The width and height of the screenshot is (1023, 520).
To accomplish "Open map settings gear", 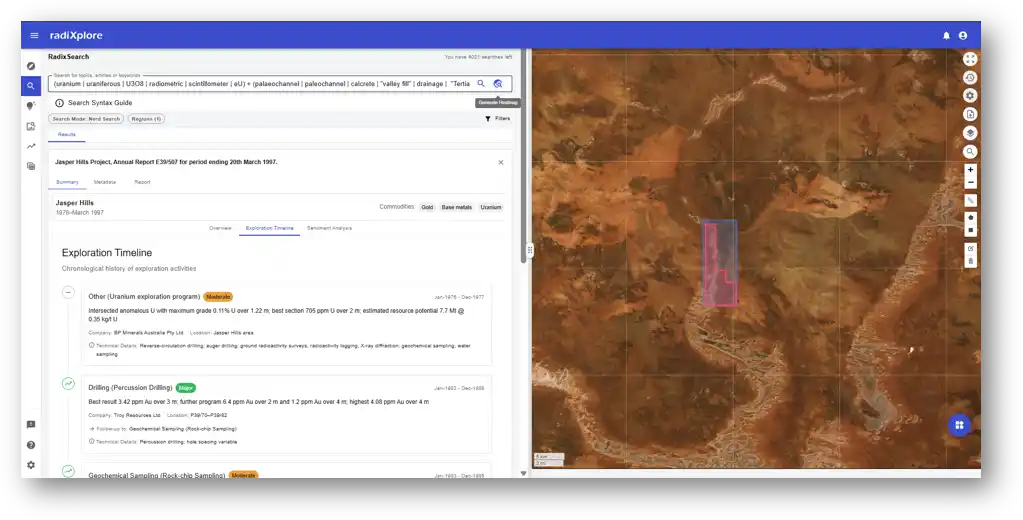I will pyautogui.click(x=970, y=96).
